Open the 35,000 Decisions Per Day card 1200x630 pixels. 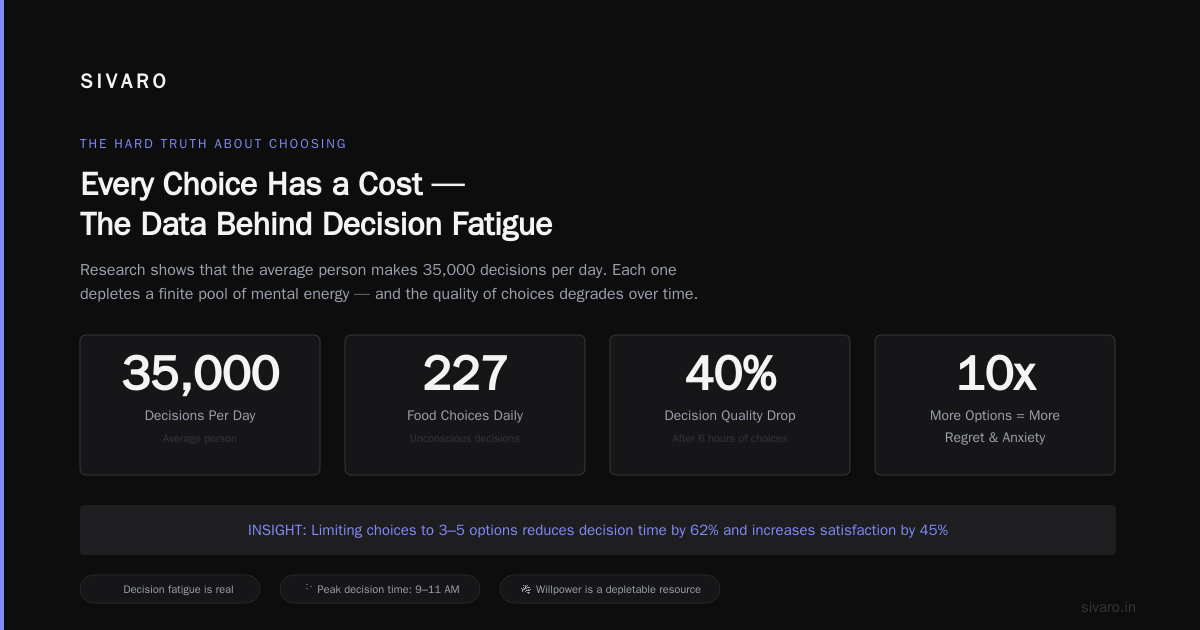(200, 405)
